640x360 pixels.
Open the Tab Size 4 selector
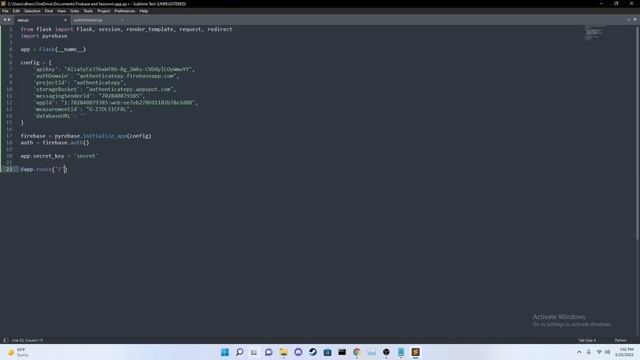[x=587, y=340]
